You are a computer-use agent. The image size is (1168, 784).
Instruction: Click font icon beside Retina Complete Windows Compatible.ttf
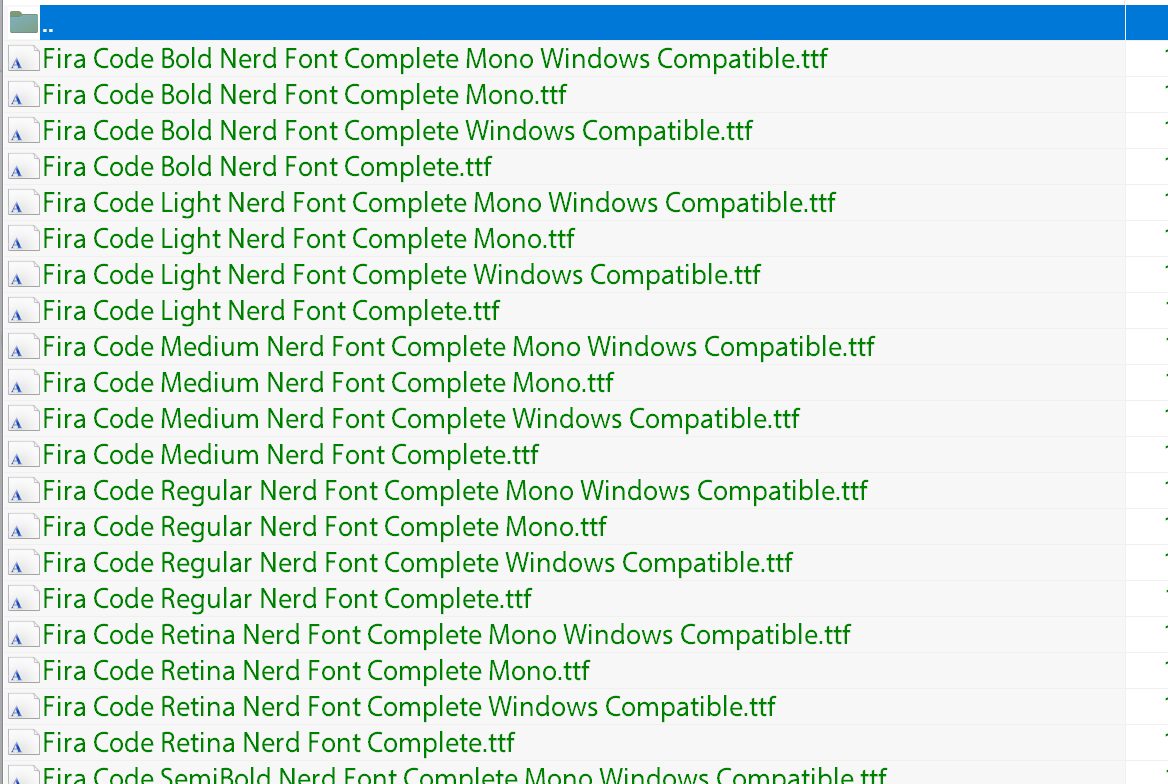[23, 707]
